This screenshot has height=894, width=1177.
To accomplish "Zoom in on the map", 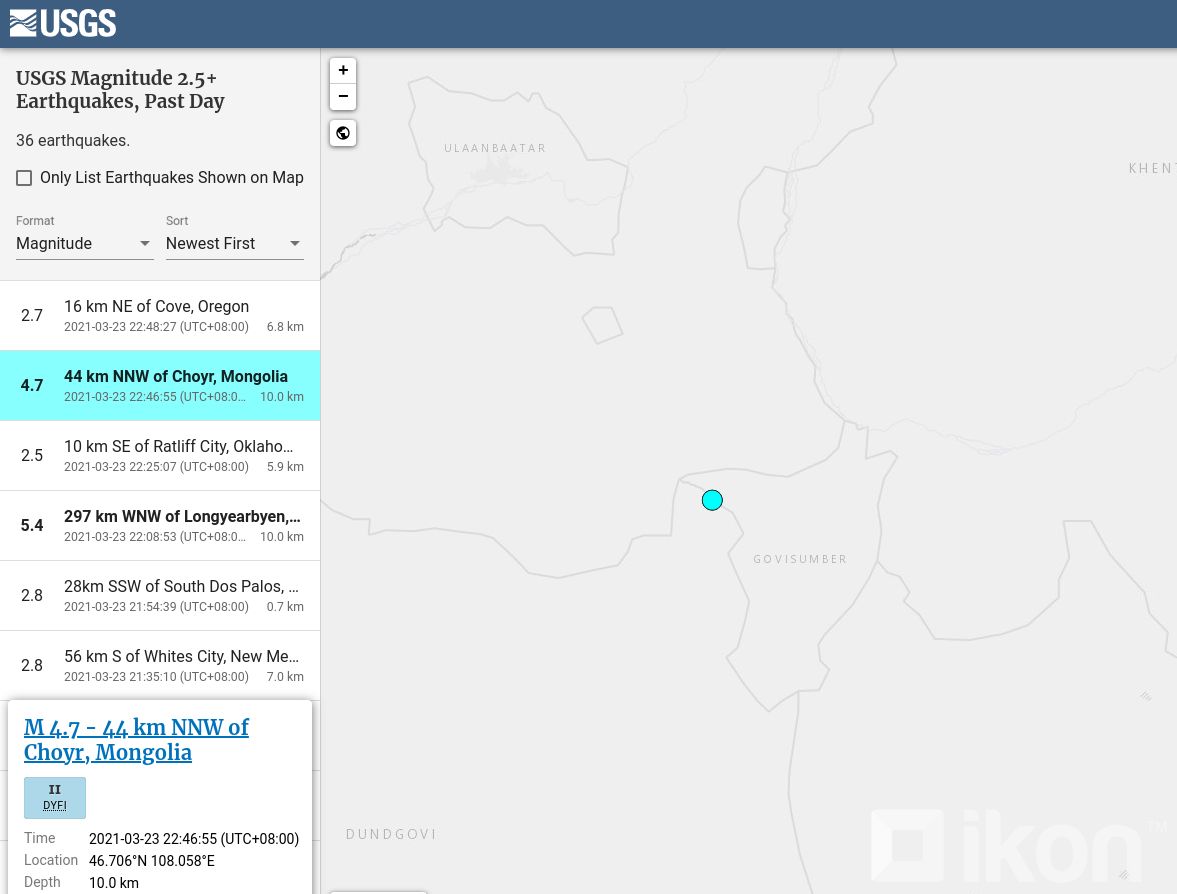I will [x=343, y=70].
